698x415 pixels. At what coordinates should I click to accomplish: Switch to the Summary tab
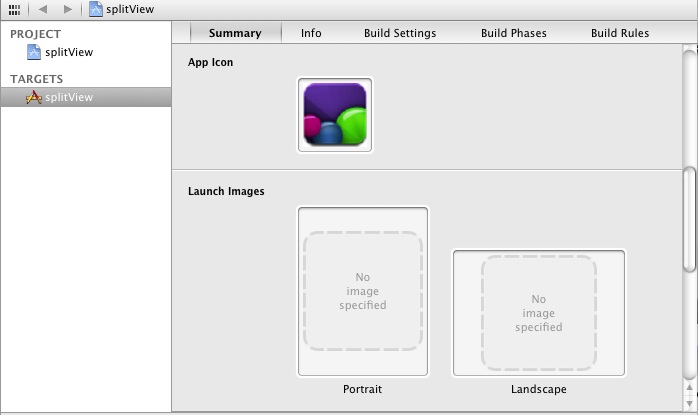point(234,33)
